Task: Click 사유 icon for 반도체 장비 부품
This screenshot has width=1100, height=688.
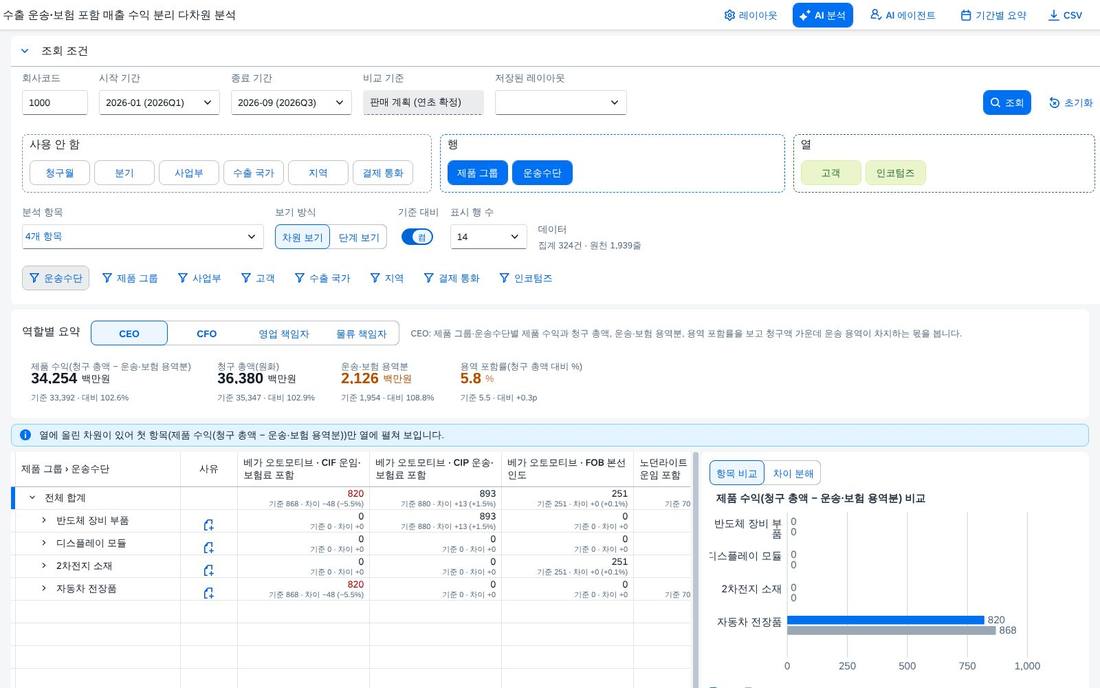Action: [x=208, y=525]
